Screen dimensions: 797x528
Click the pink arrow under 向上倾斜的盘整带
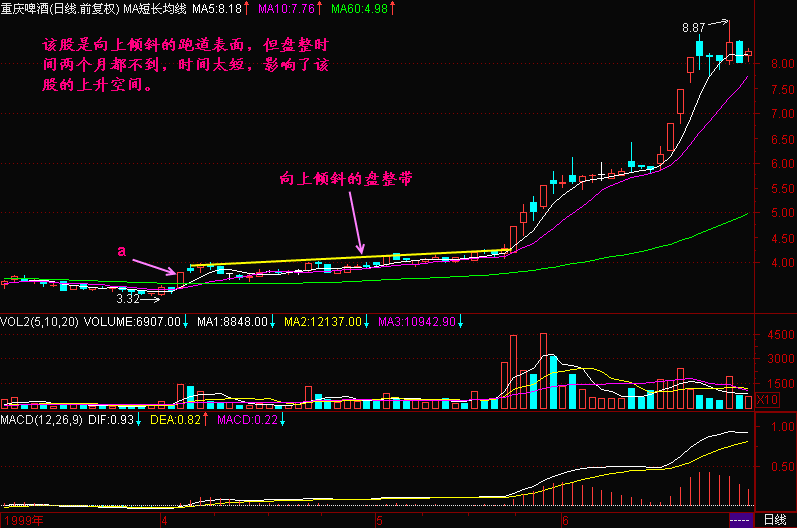357,222
